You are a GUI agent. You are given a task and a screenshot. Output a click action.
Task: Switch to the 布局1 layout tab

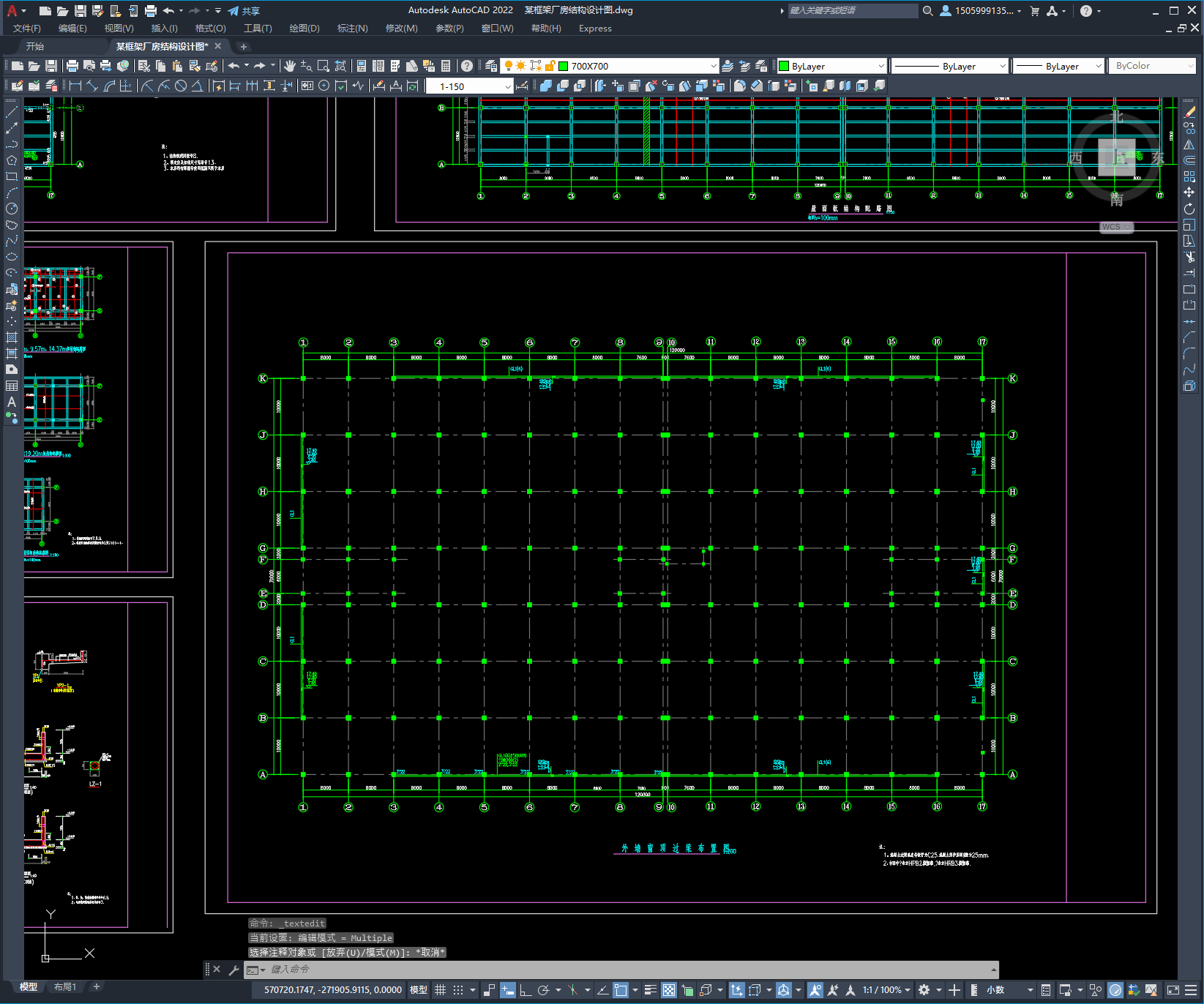(64, 987)
